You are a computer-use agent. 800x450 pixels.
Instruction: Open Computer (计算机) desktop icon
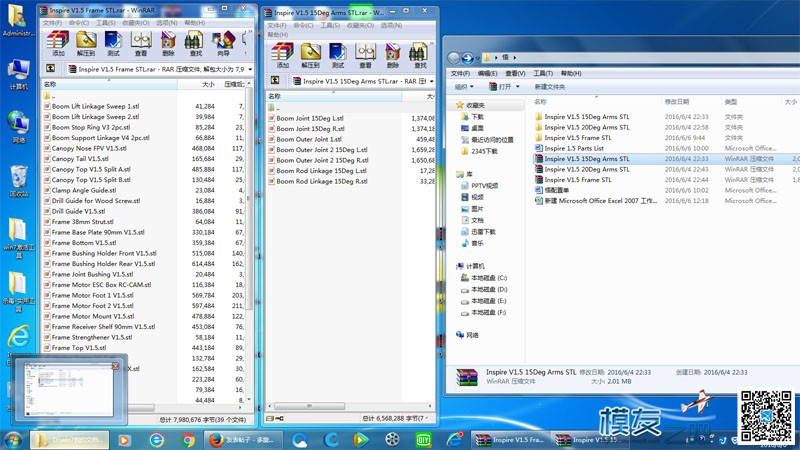18,74
